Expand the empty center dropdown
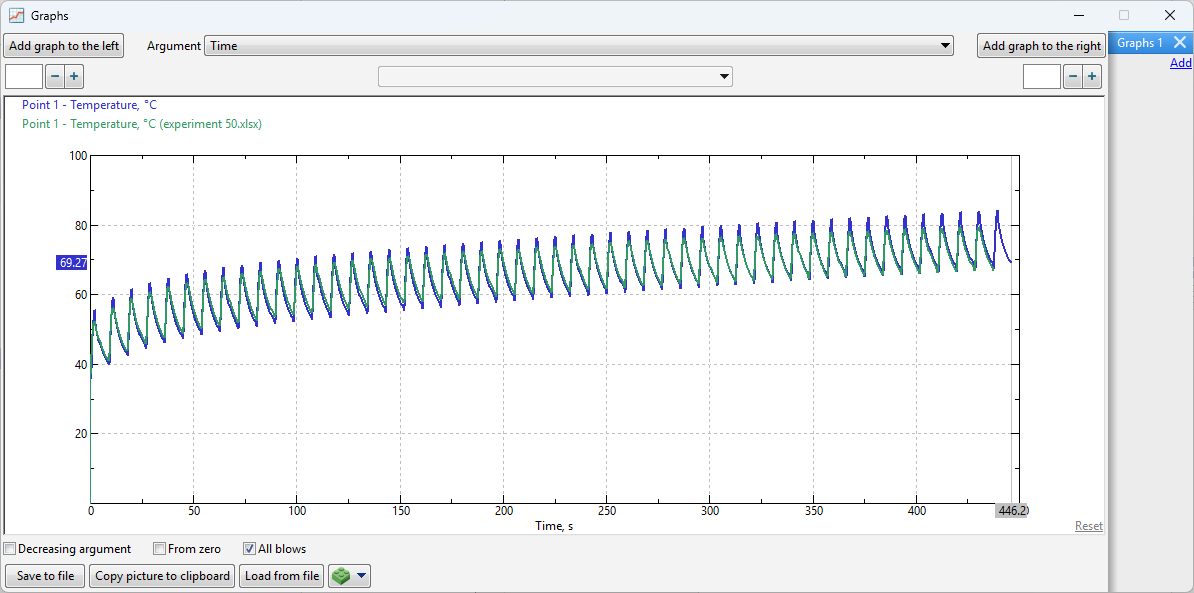Viewport: 1194px width, 593px height. click(x=555, y=77)
